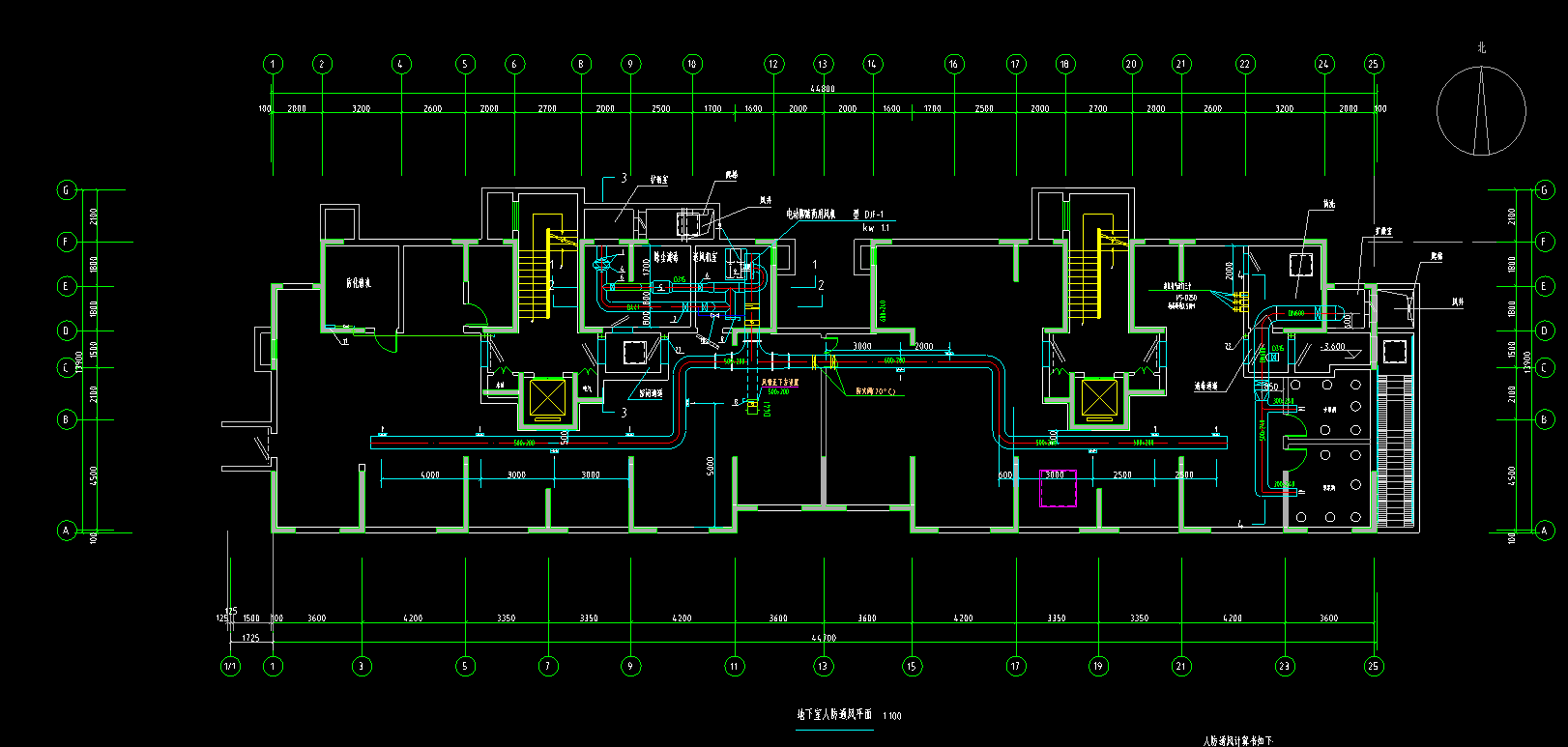The image size is (1568, 747).
Task: Pick right-side axis bubble E
Action: 1544,286
